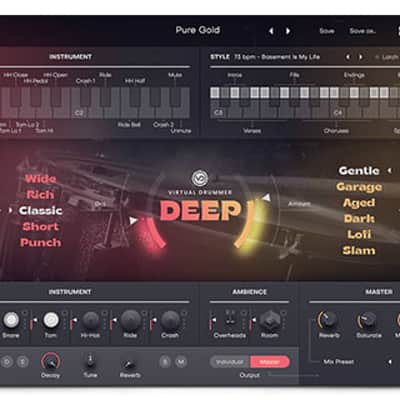Image resolution: width=400 pixels, height=400 pixels.
Task: Click the Choruses label below style keys
Action: pos(336,131)
